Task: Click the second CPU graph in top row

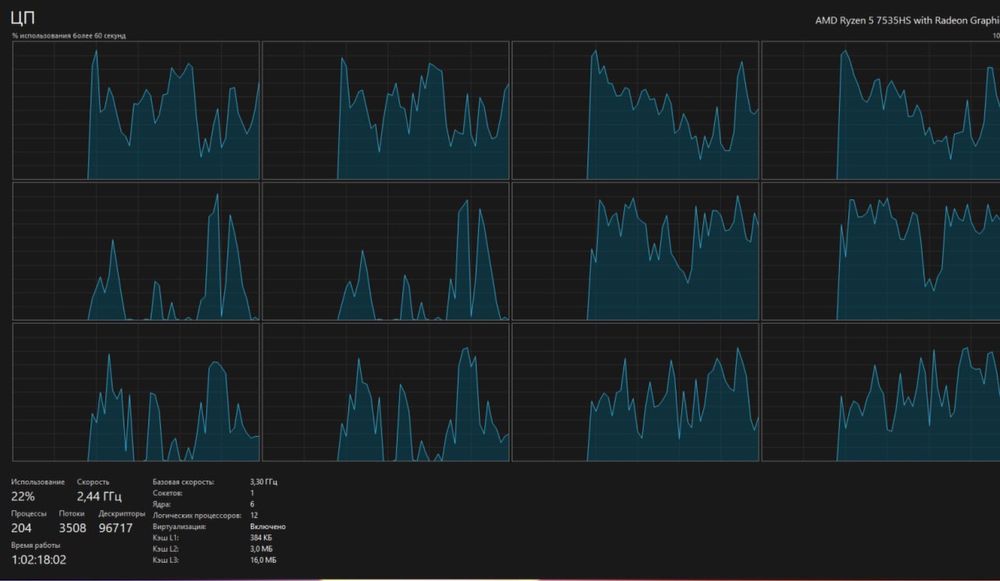Action: pyautogui.click(x=386, y=110)
